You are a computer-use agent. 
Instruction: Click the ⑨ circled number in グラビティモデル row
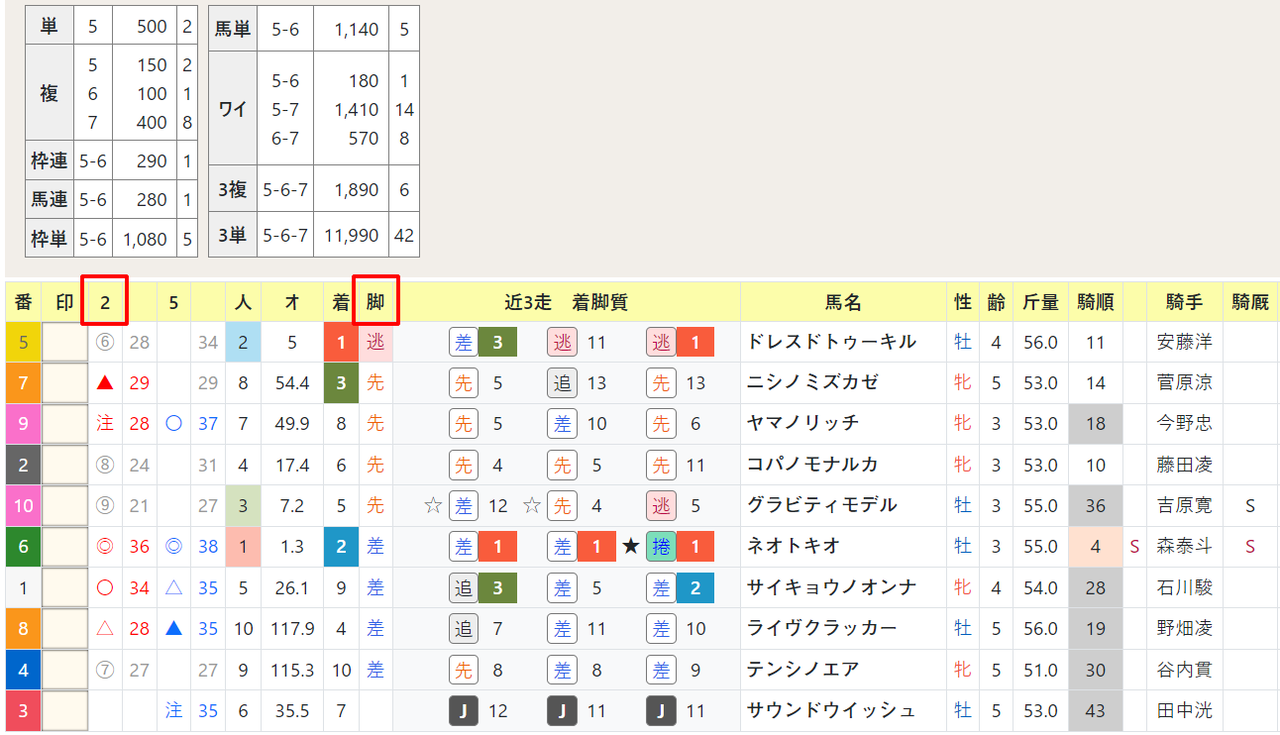pos(104,505)
